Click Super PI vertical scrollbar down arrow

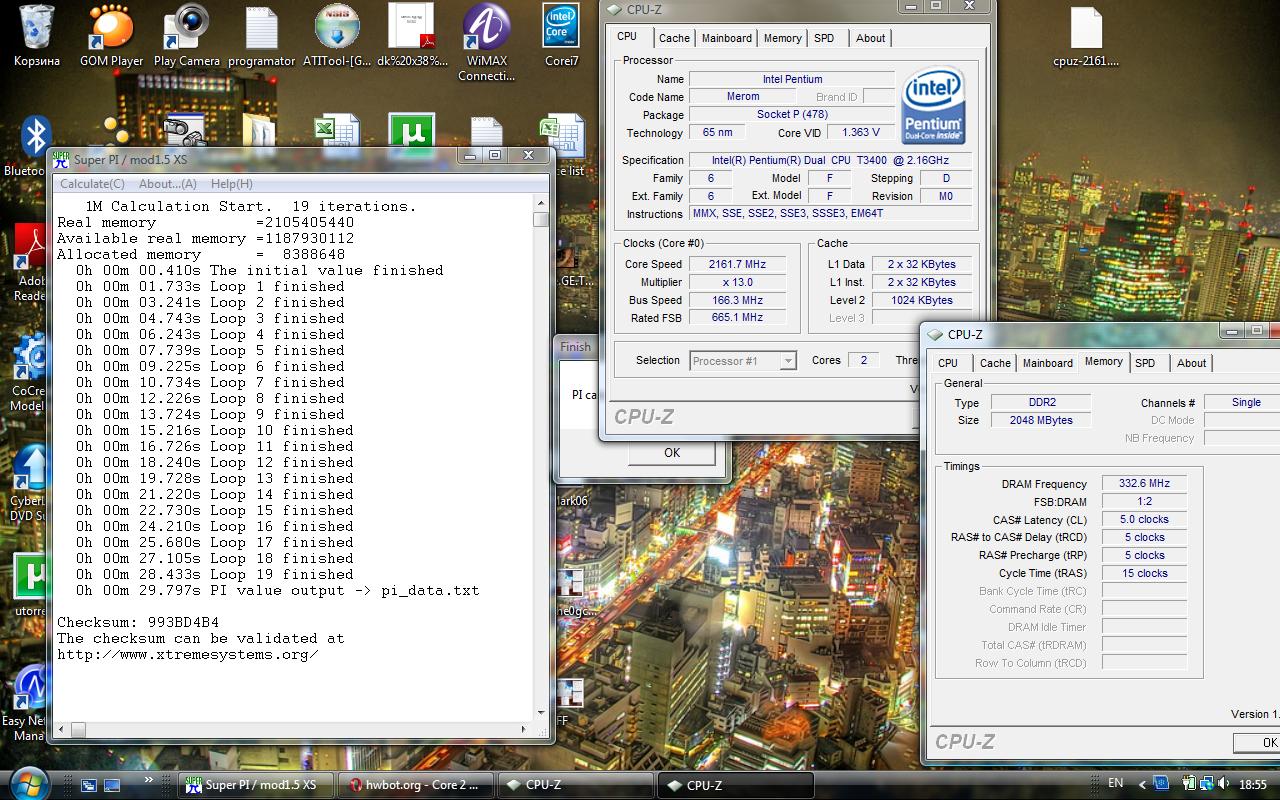[541, 713]
